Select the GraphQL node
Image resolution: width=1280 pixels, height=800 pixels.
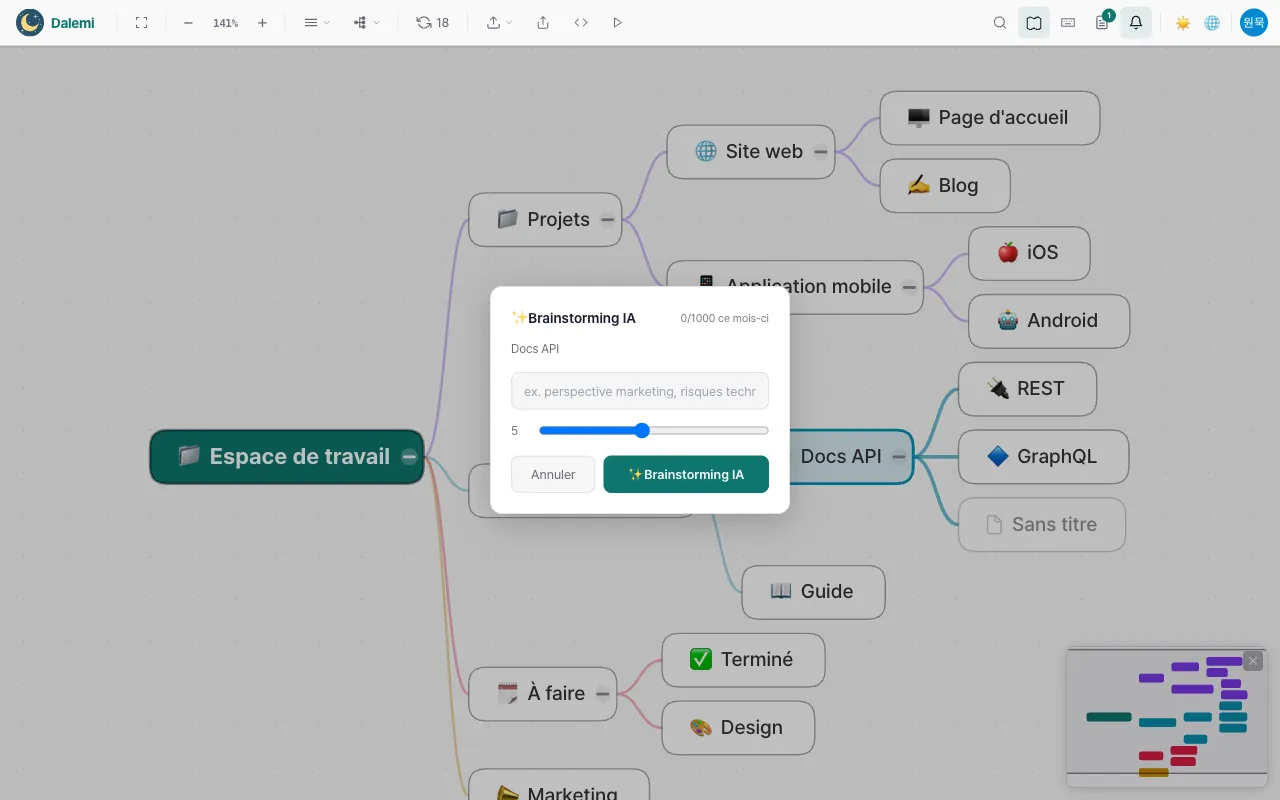tap(1043, 457)
